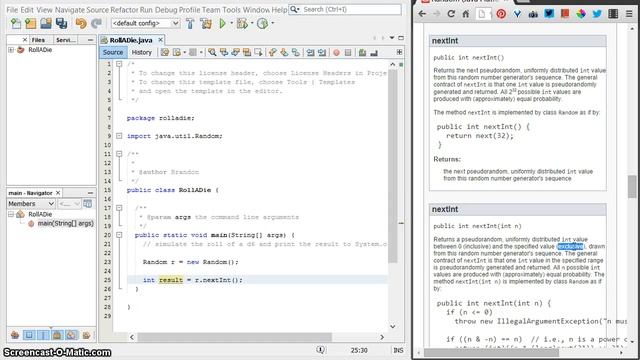The image size is (640, 360).
Task: Collapse the main method fold at line 20
Action: point(119,235)
